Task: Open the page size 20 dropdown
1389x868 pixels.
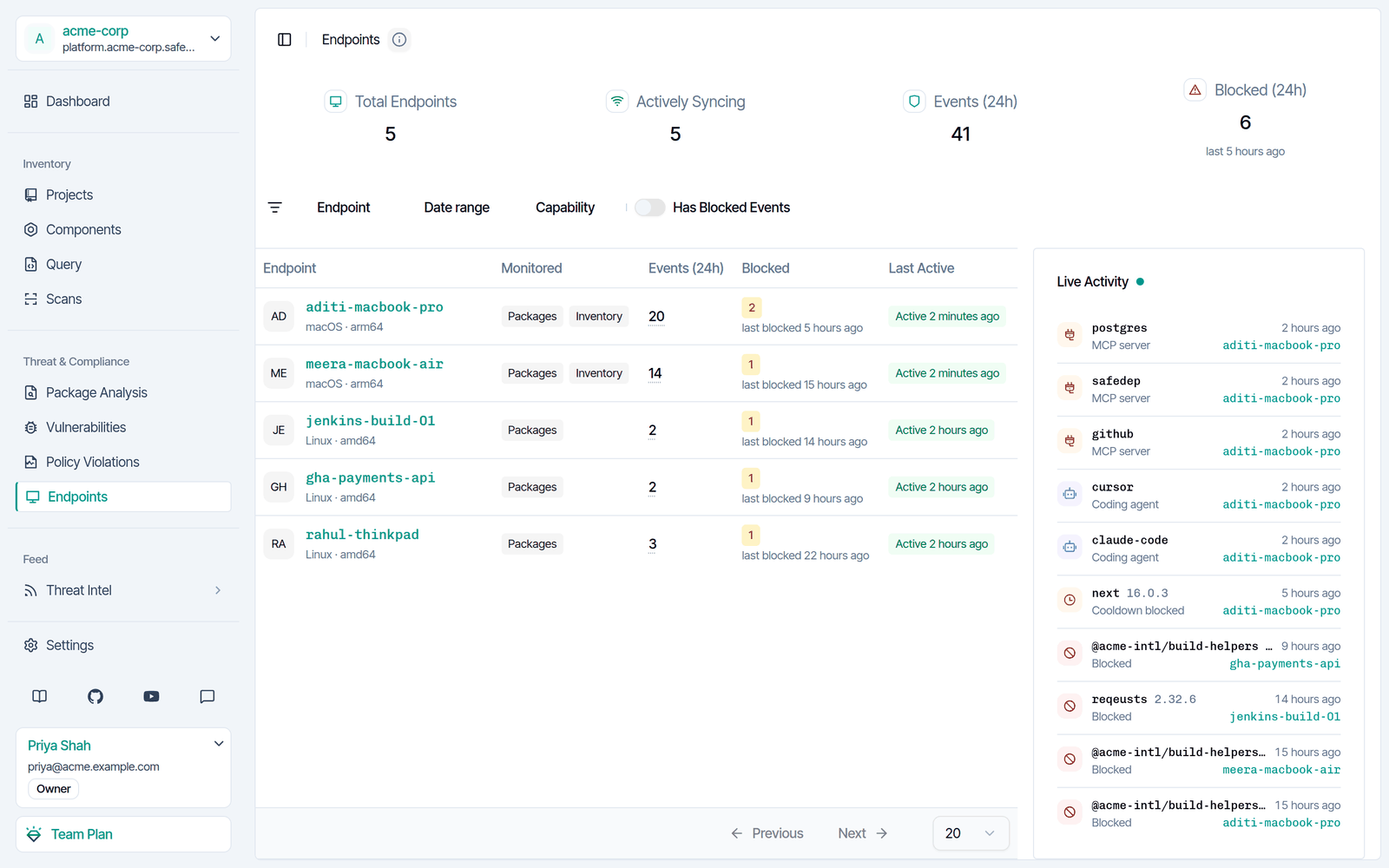Action: pyautogui.click(x=971, y=833)
